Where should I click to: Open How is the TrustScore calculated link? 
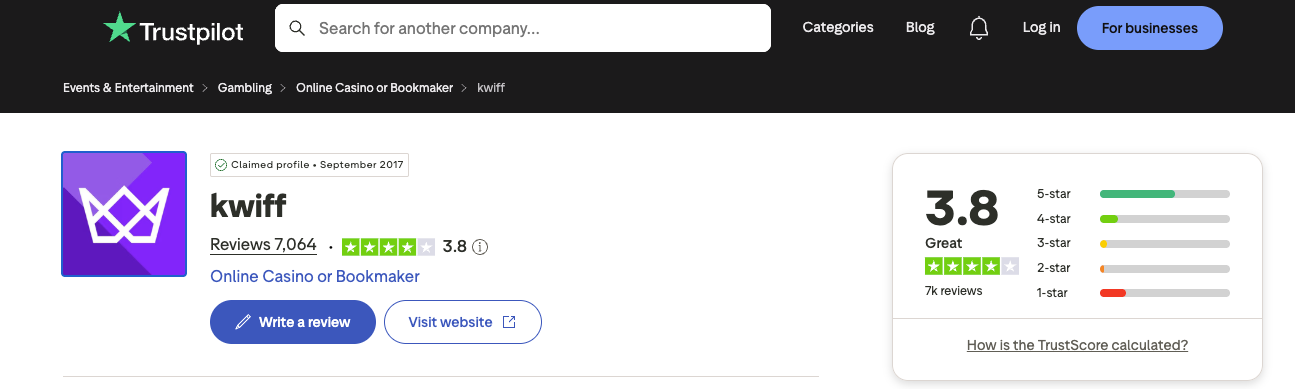(x=1077, y=345)
